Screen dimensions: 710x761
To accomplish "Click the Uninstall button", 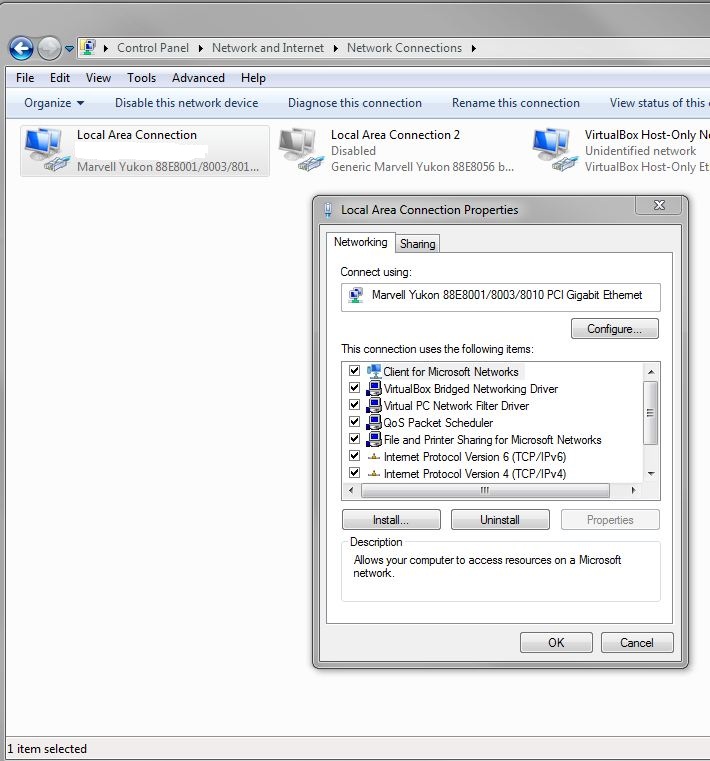I will [500, 520].
